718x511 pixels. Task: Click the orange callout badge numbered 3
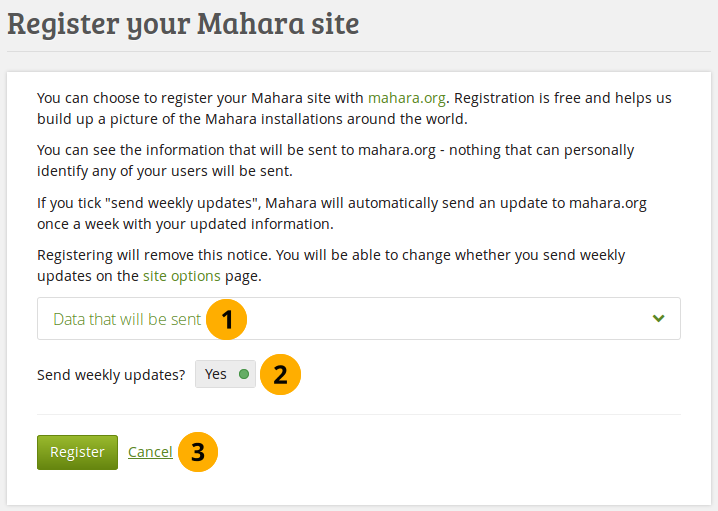coord(198,452)
